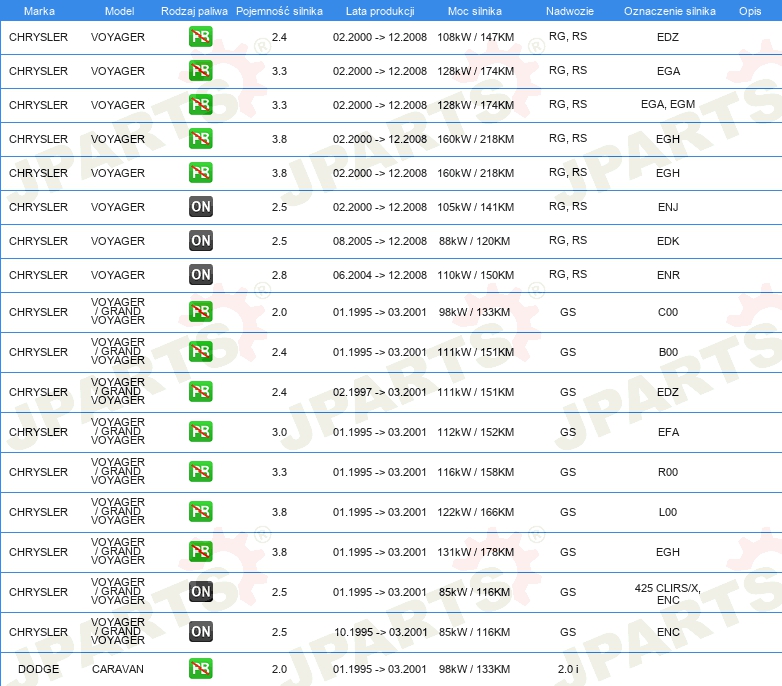This screenshot has height=686, width=782.
Task: Click the CARAVAN model cell
Action: pos(118,669)
